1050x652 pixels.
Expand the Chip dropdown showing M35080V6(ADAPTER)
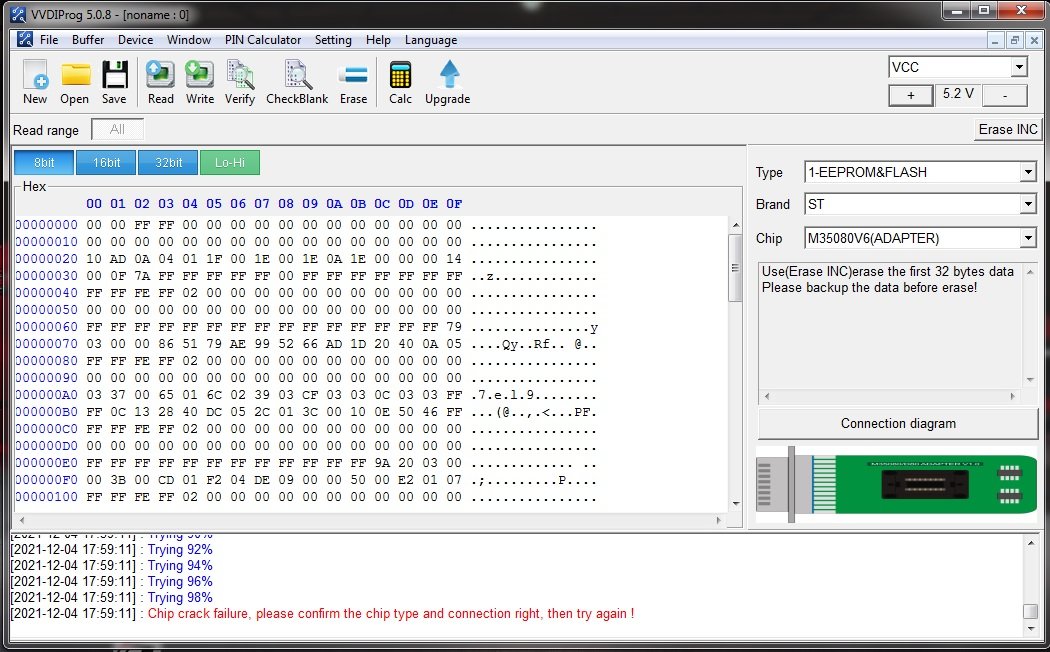point(1028,238)
